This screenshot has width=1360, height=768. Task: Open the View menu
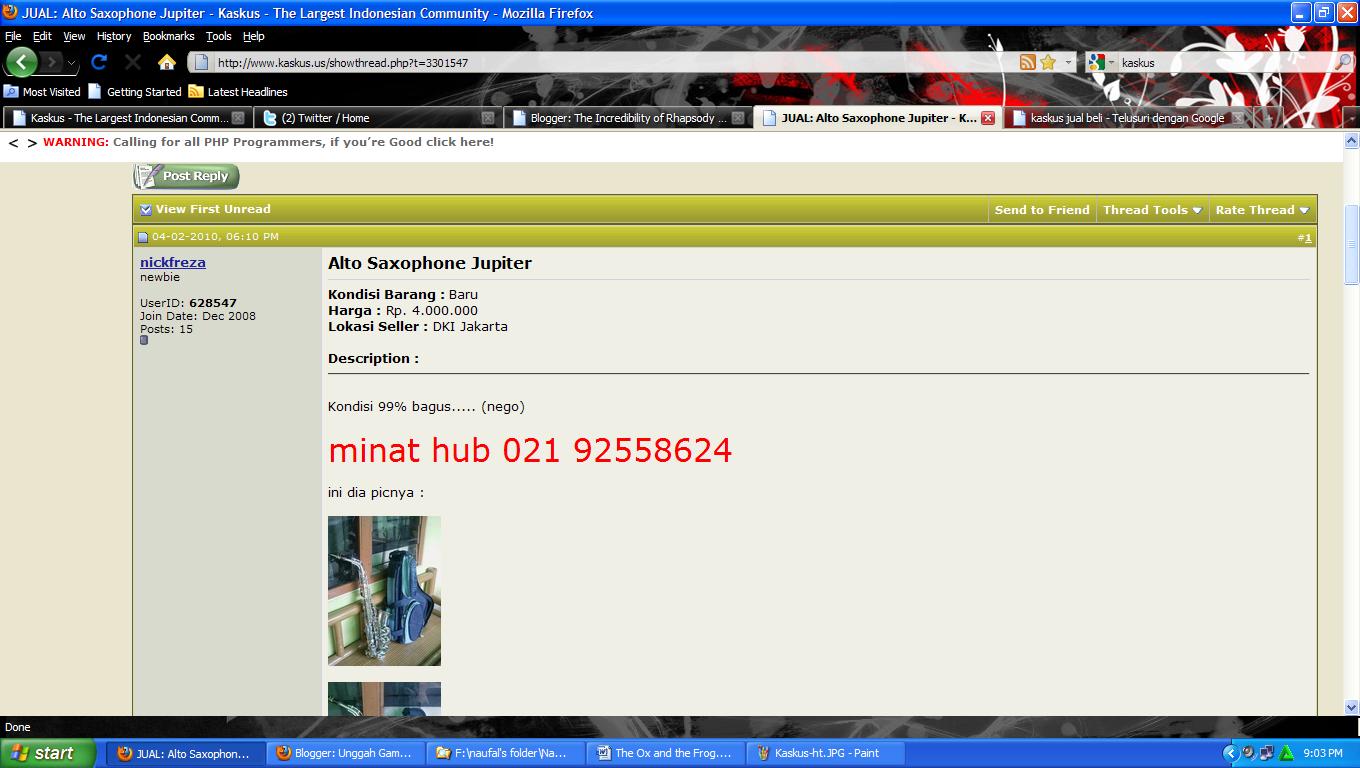tap(75, 36)
